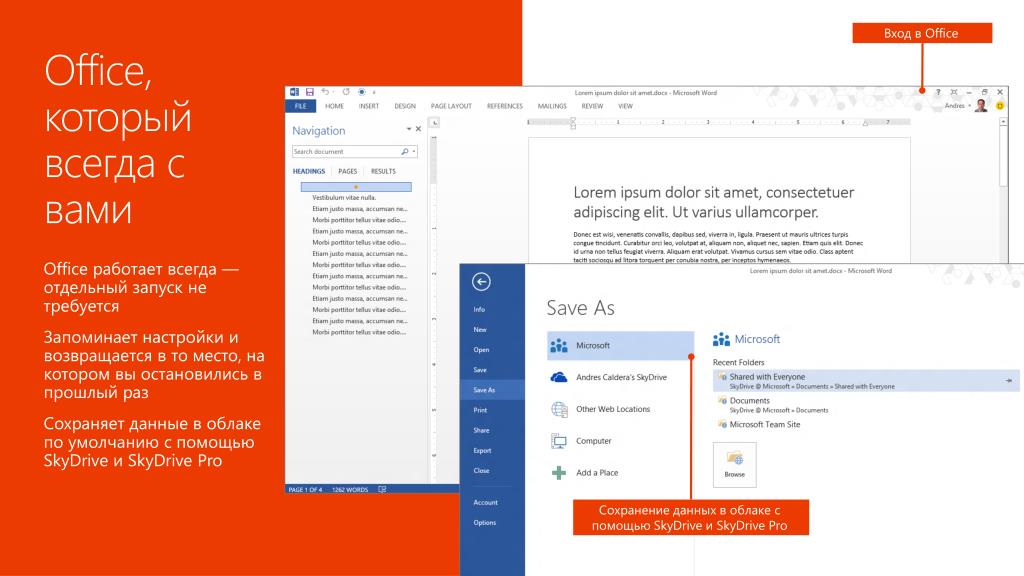Click the user profile photo
Image resolution: width=1024 pixels, height=576 pixels.
tap(981, 105)
